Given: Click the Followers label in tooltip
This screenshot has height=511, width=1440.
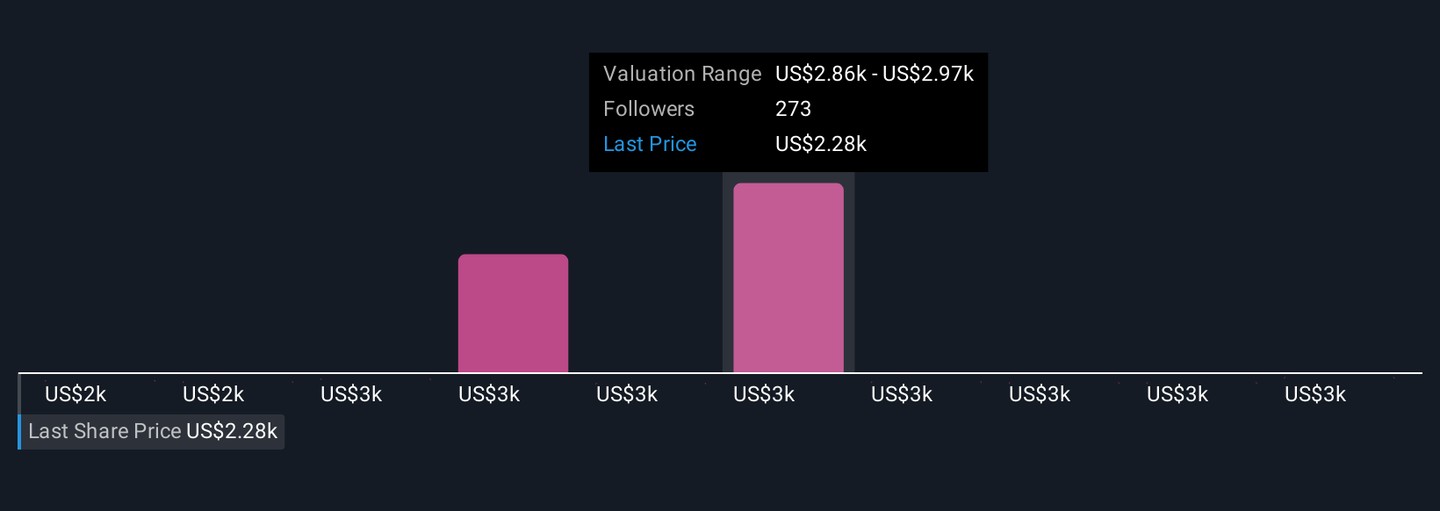Looking at the screenshot, I should (648, 109).
